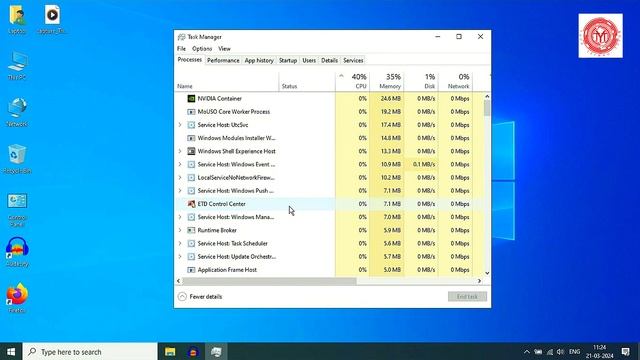Switch to the Performance tab

click(223, 60)
